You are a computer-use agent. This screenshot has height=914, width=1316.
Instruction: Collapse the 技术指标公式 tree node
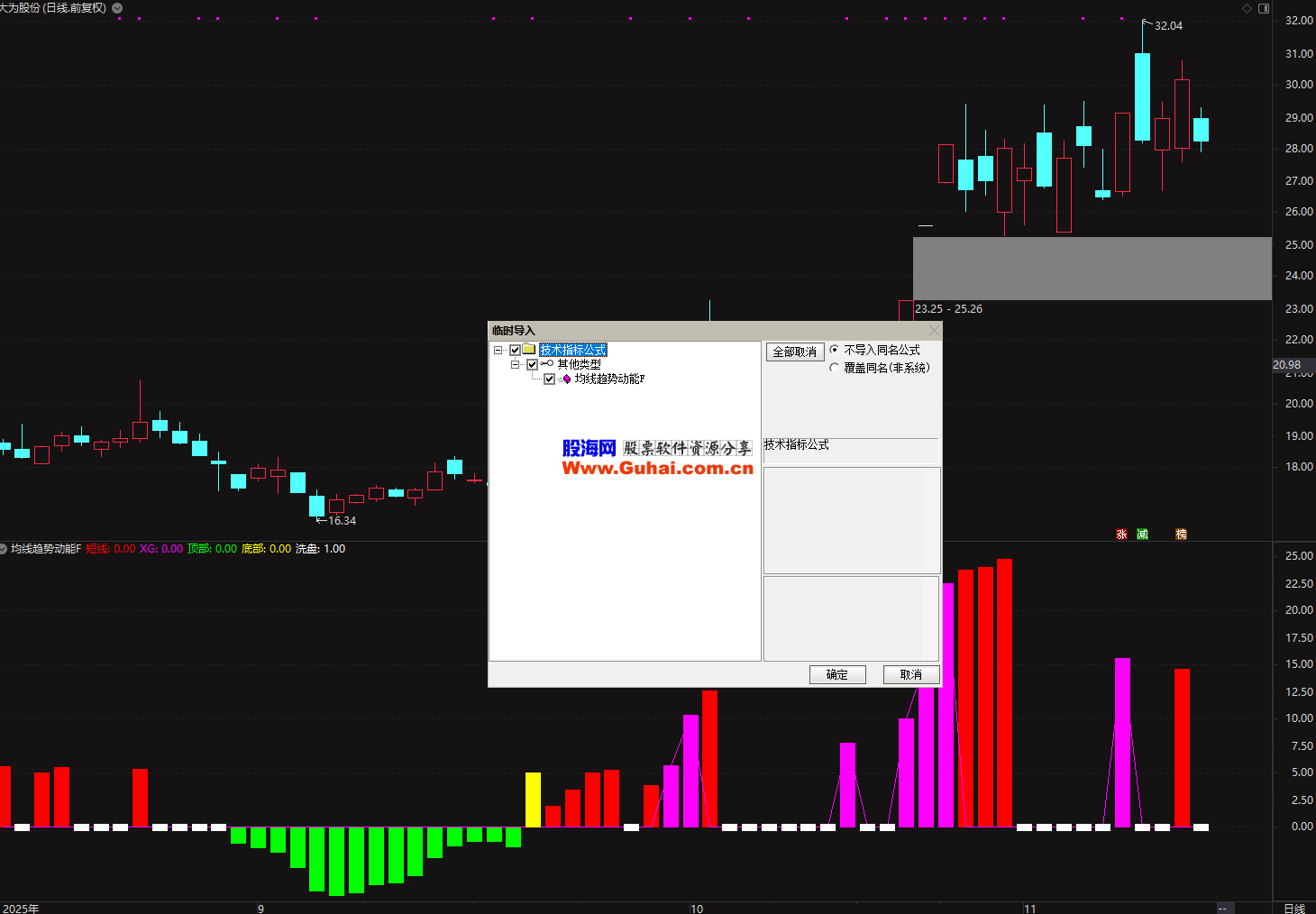point(498,350)
